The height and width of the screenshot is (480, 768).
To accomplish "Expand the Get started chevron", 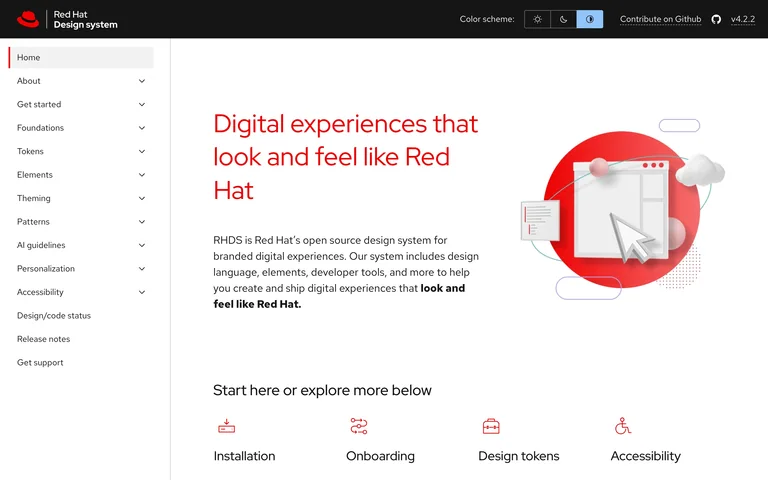I will (142, 104).
